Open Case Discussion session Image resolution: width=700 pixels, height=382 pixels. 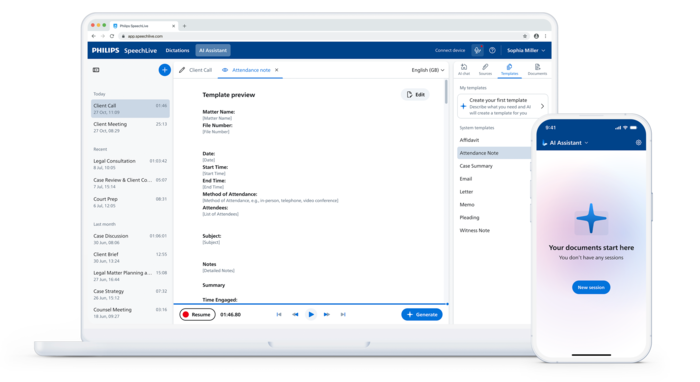[130, 239]
